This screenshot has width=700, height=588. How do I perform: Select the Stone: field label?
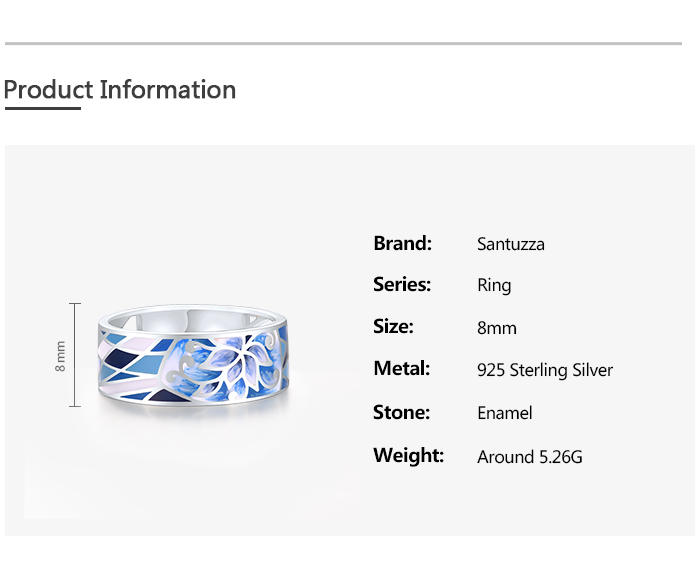tap(401, 412)
